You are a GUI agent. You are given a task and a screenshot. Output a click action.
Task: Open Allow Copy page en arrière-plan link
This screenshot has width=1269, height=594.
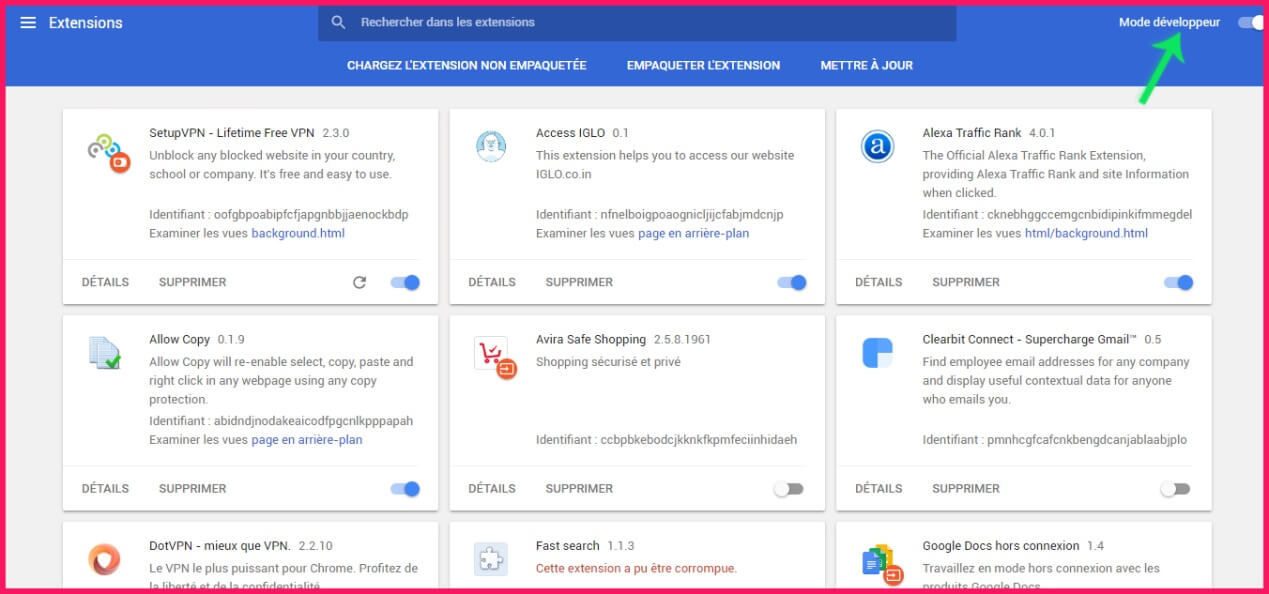307,440
